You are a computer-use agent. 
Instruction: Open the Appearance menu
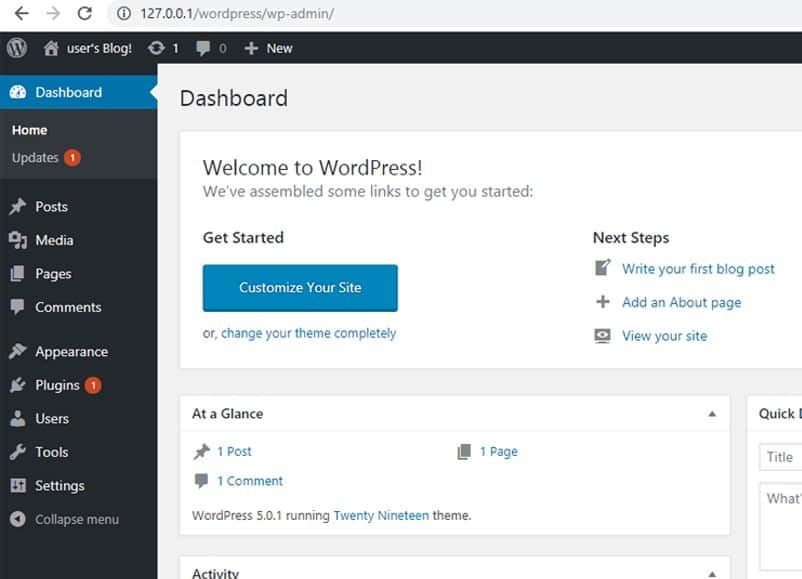tap(72, 352)
